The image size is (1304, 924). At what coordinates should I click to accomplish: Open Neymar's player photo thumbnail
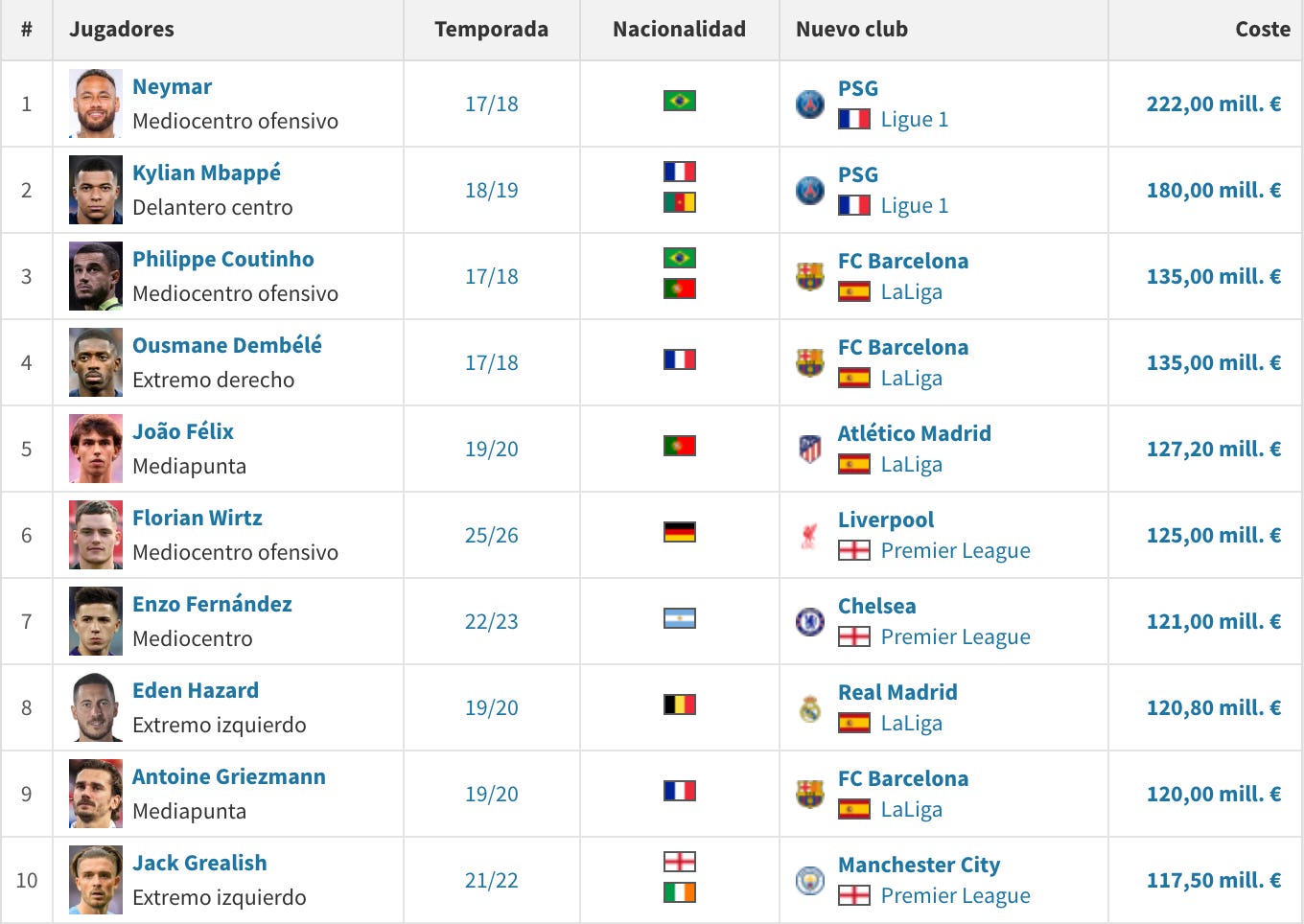96,104
